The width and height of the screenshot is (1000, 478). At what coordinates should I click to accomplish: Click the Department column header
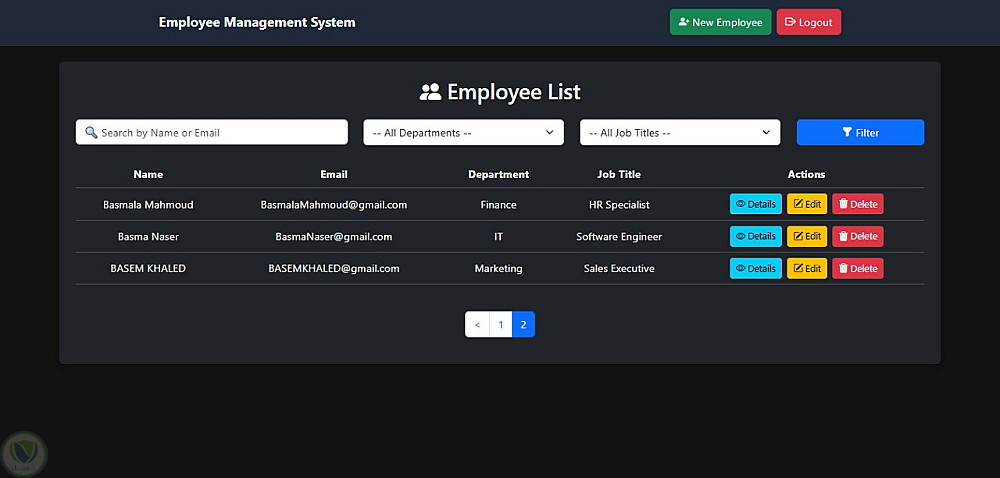(499, 174)
